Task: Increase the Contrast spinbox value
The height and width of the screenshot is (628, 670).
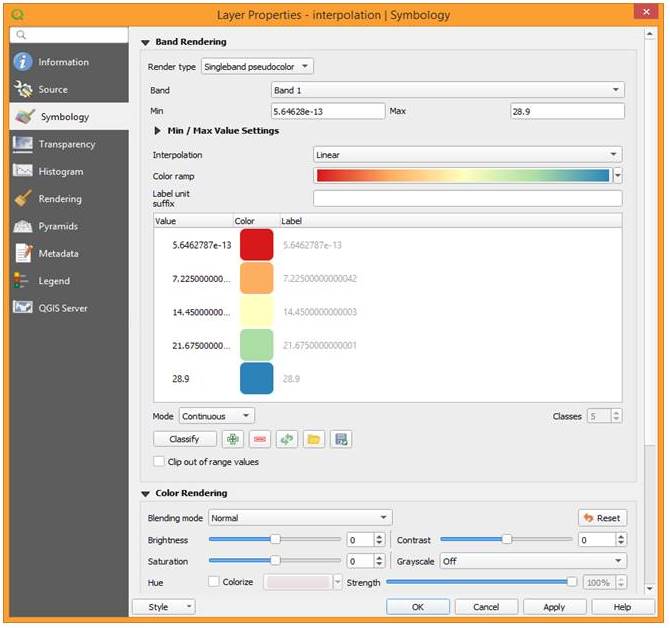Action: pos(621,536)
